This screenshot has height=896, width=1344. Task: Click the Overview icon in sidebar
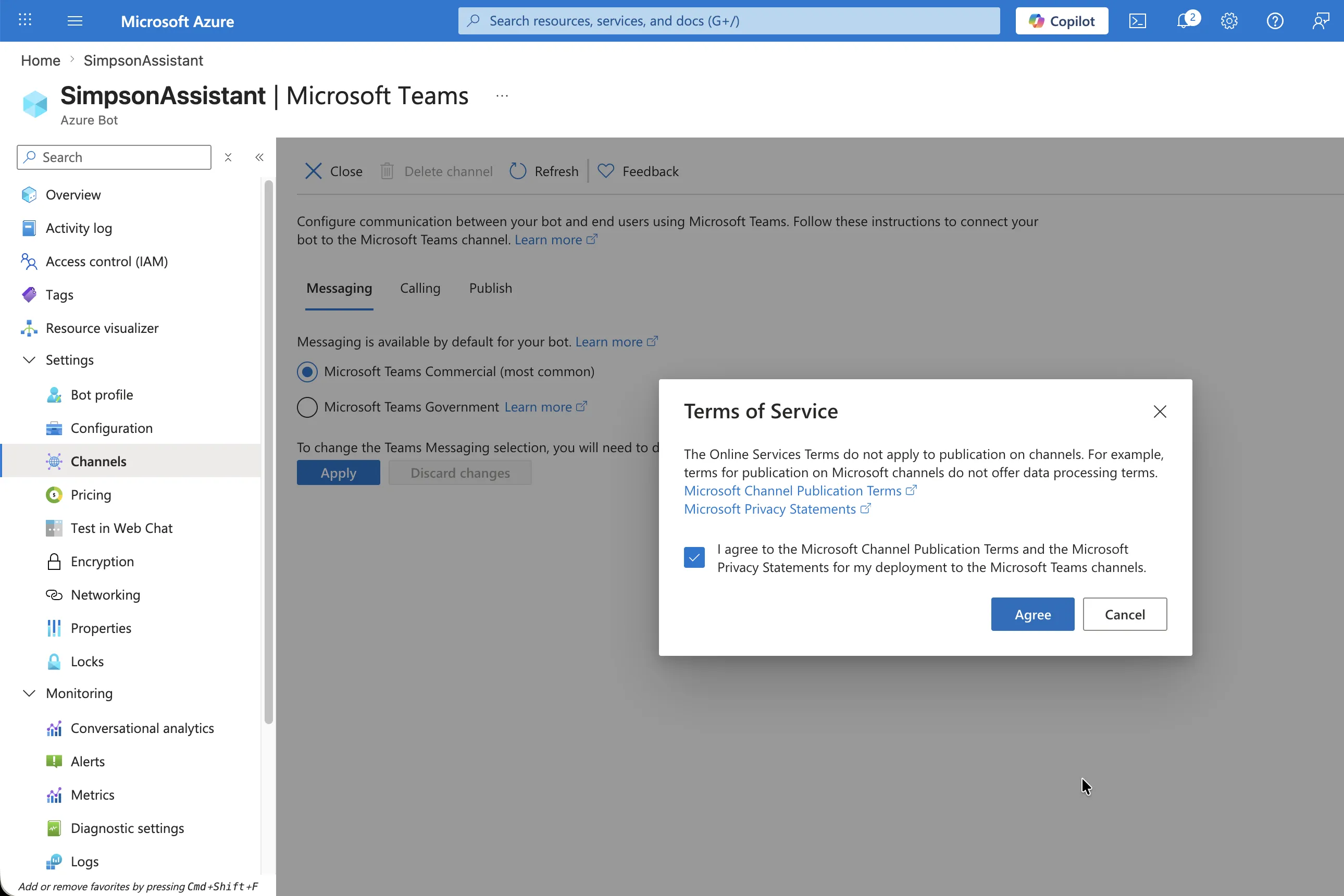coord(29,195)
